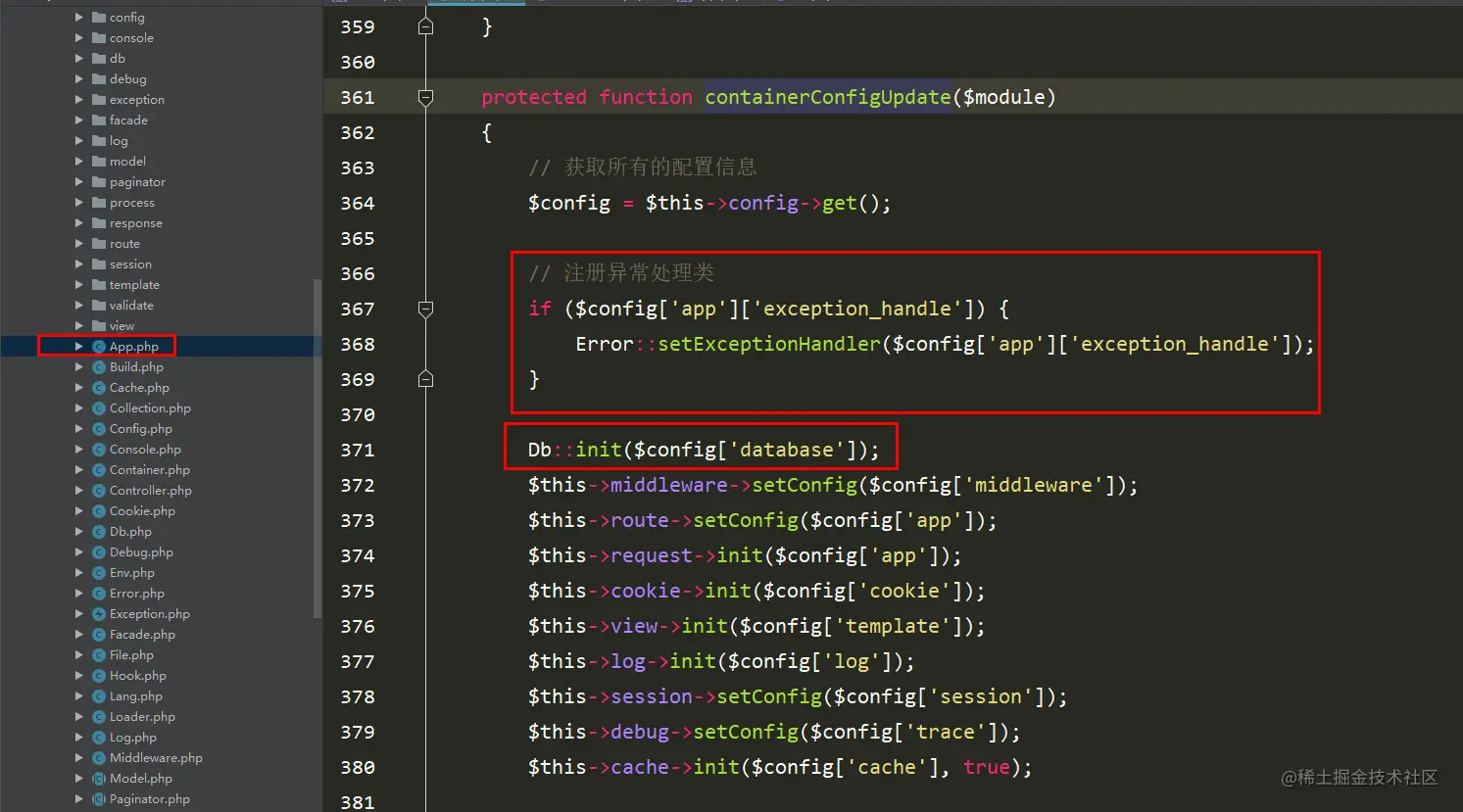Click the Paginator.php abstract class icon

[x=99, y=799]
